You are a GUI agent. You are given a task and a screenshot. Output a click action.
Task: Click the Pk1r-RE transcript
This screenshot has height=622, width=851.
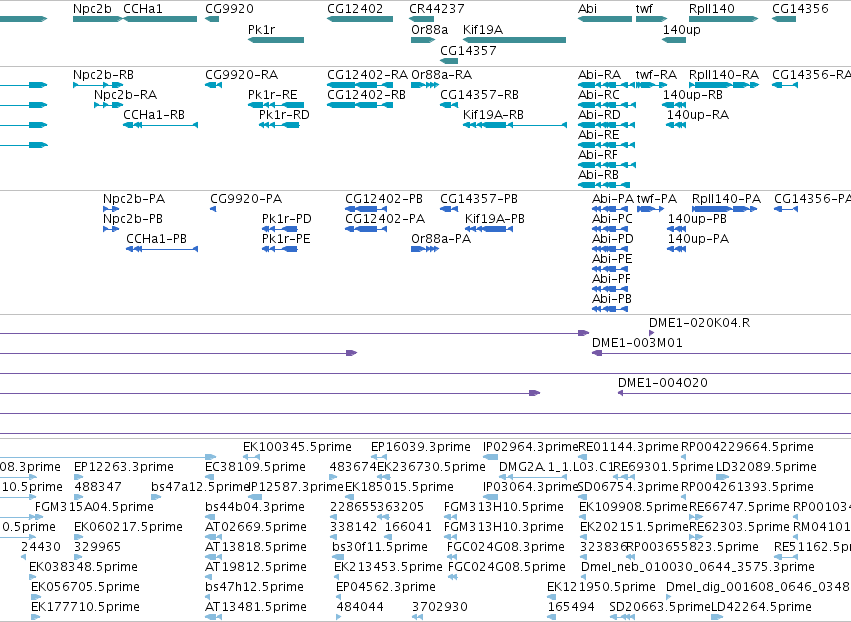pyautogui.click(x=276, y=105)
